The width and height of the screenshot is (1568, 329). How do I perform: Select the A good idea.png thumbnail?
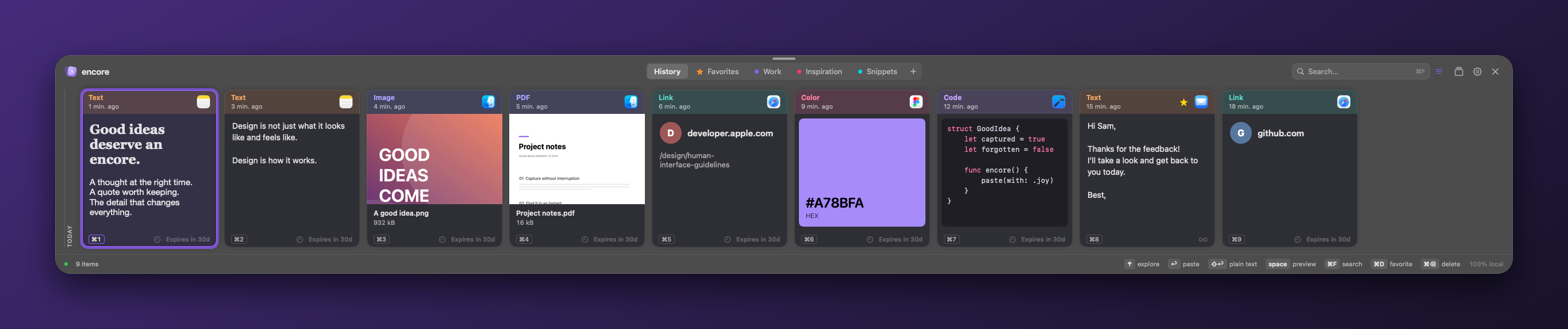pos(434,159)
